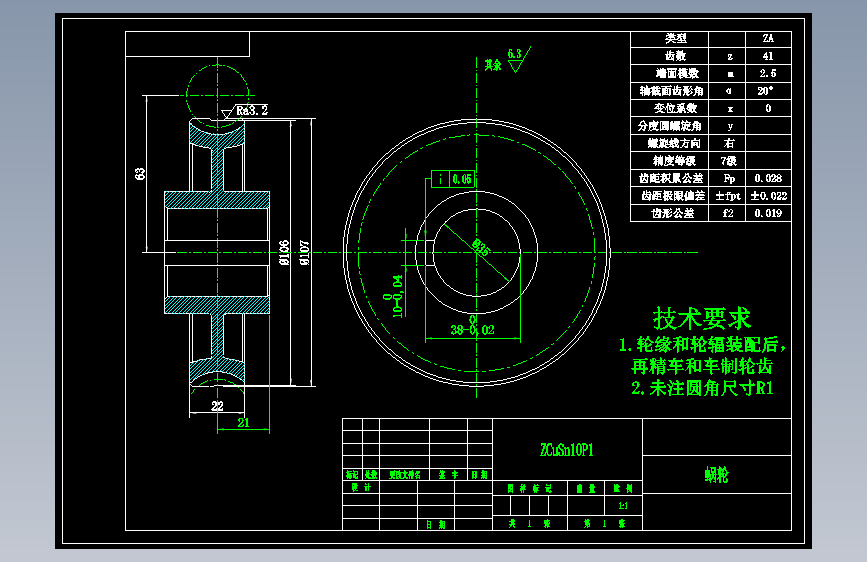Select the line 1.轮缘和轮辐装配后
The height and width of the screenshot is (562, 867).
[702, 345]
